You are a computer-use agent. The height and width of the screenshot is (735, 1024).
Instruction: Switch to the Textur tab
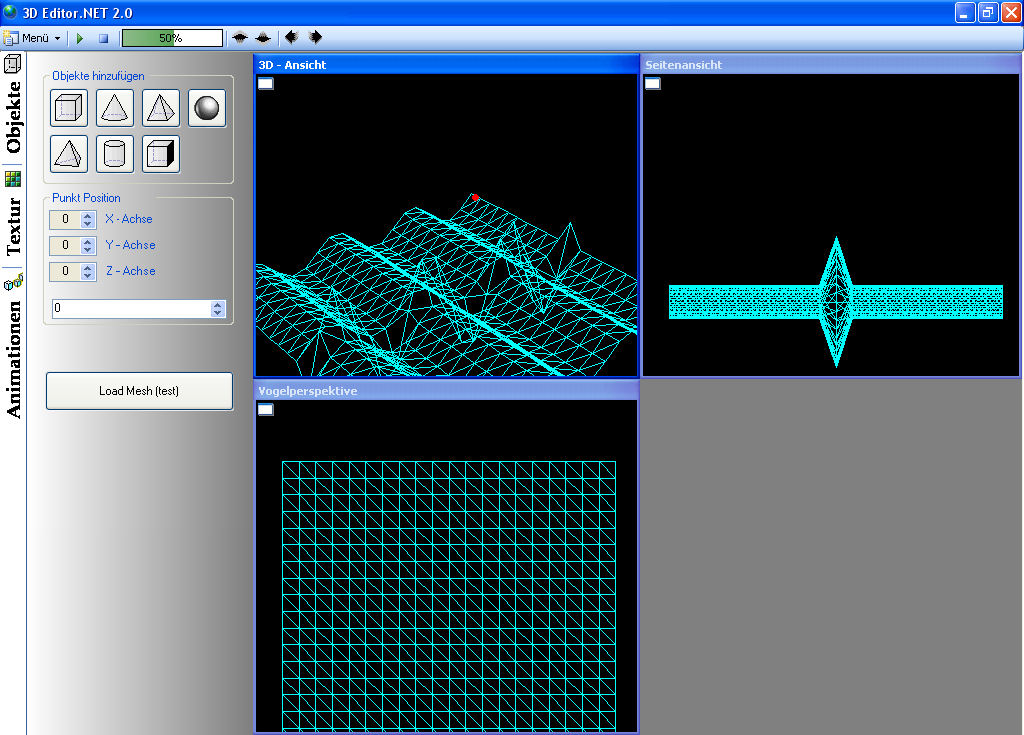pos(13,227)
